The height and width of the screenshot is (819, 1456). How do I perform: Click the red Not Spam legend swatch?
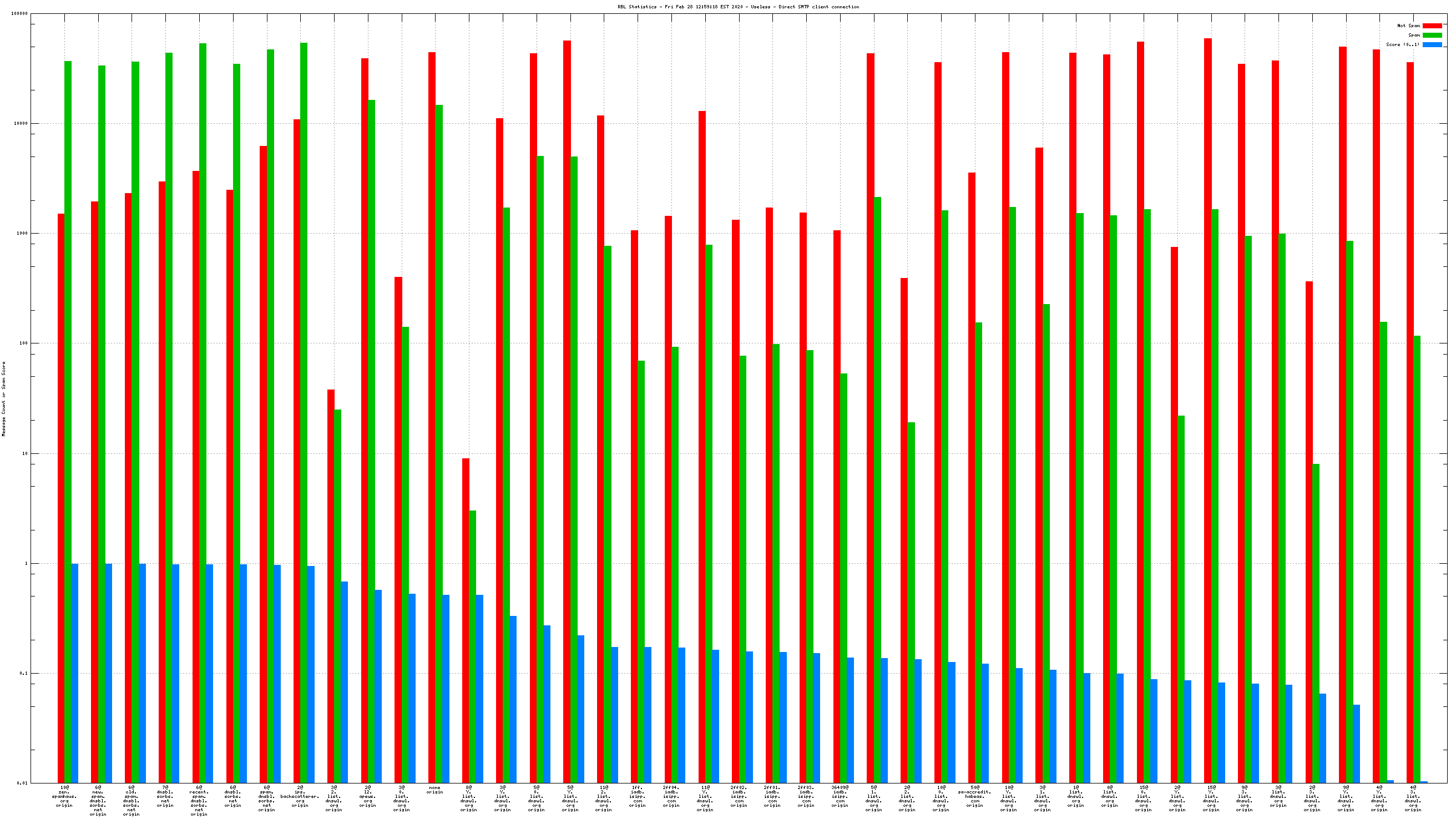[1432, 26]
